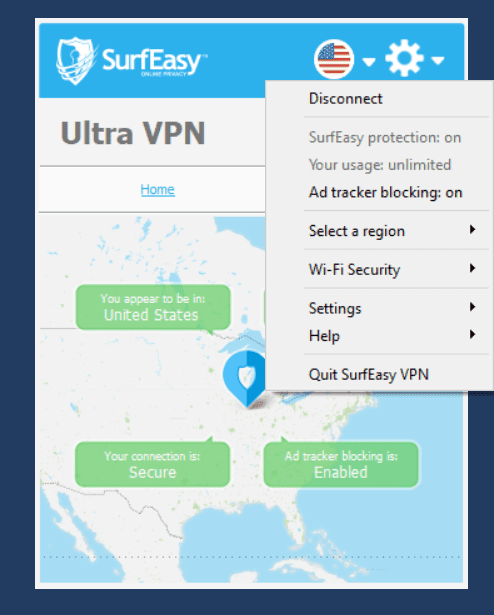Click the United States location bubble
Viewport: 494px width, 615px height.
[x=153, y=307]
